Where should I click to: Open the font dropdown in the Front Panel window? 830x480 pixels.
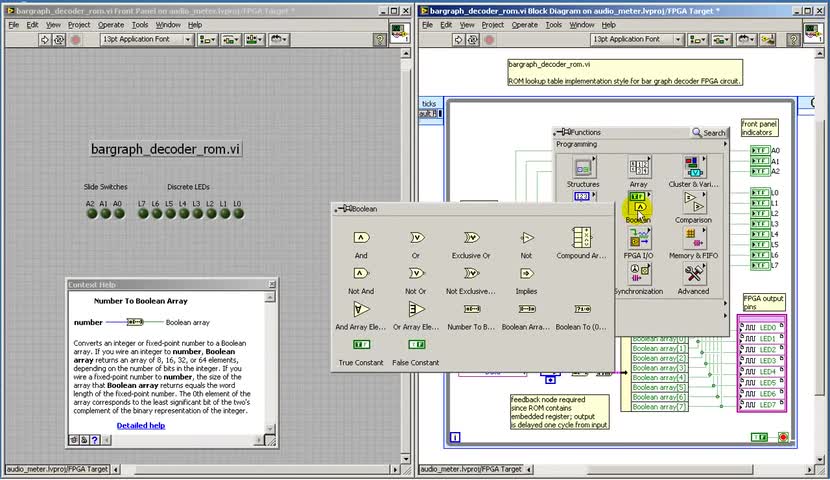[143, 39]
